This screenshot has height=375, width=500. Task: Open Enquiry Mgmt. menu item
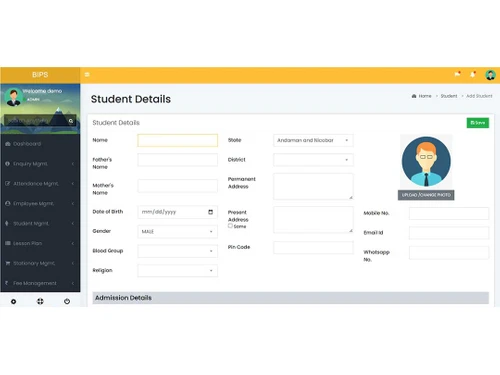(40, 164)
